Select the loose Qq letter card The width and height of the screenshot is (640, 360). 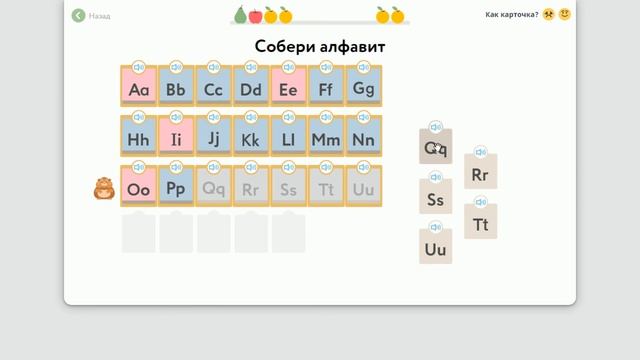click(436, 147)
